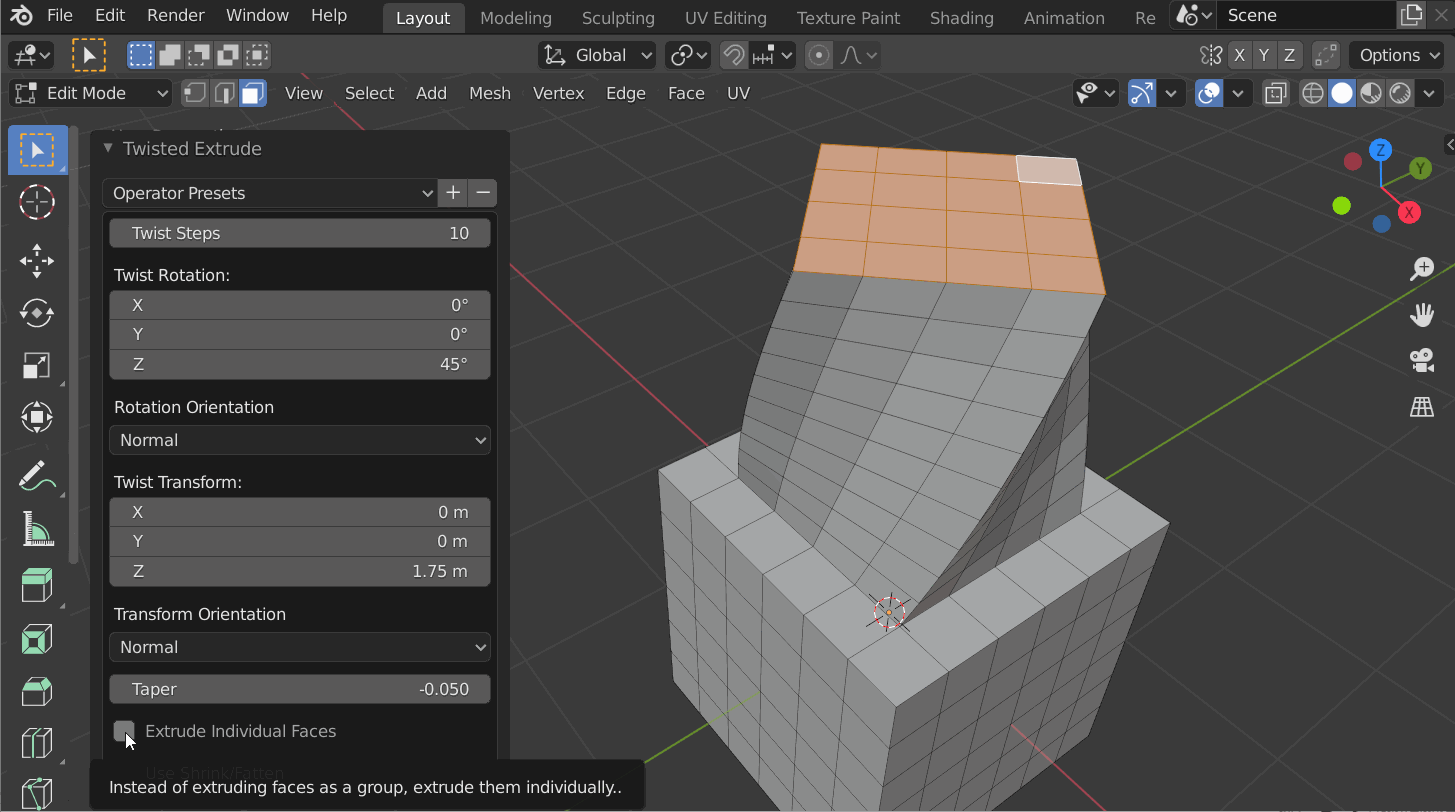Select the Measure tool
Image resolution: width=1455 pixels, height=812 pixels.
coord(37,528)
